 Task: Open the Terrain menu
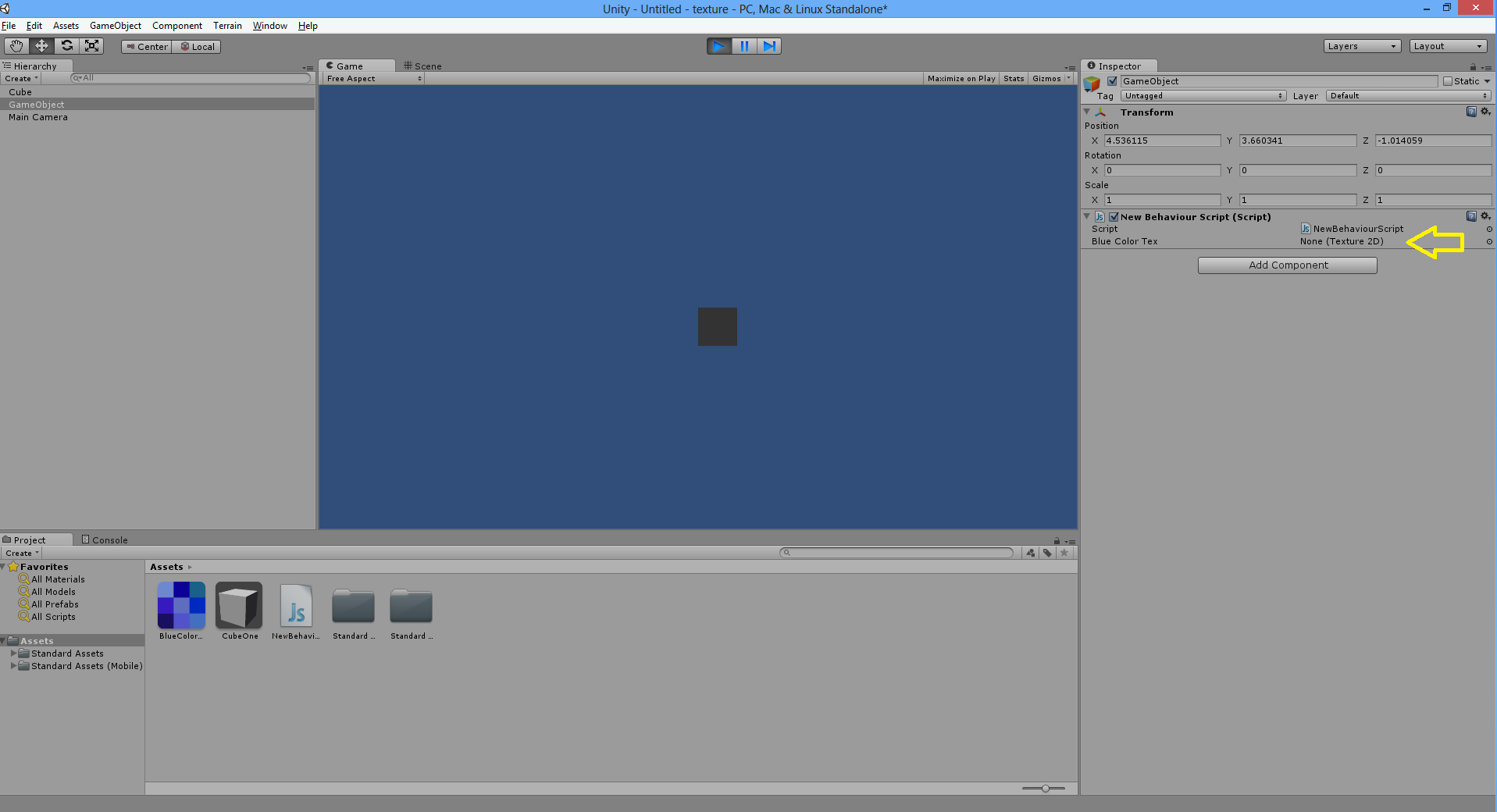coord(227,26)
